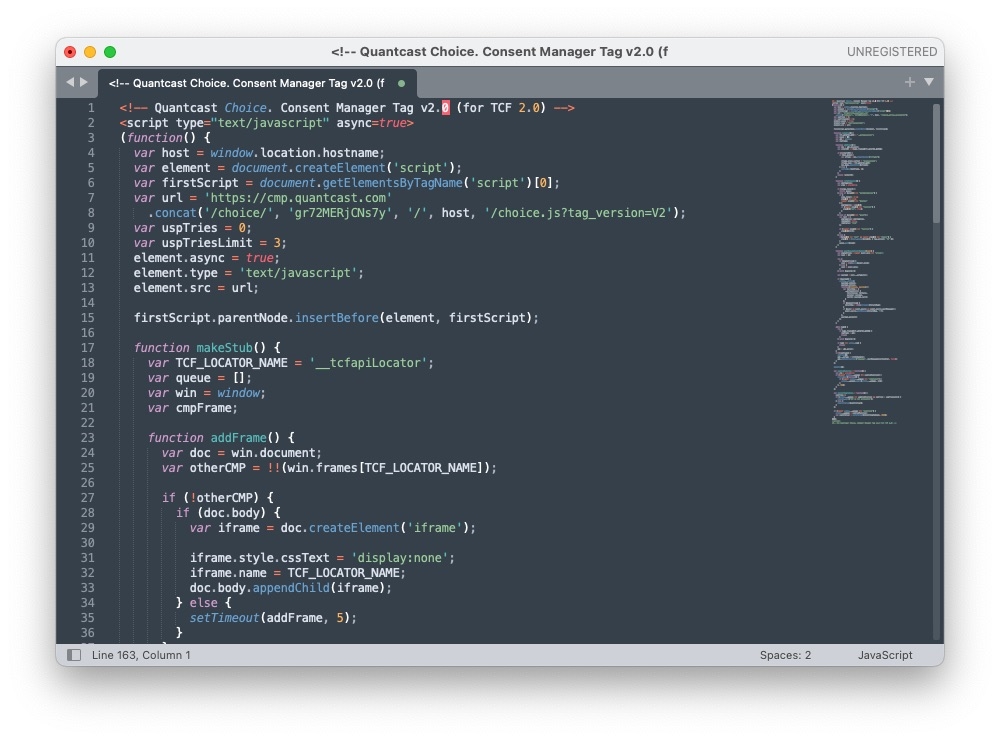Click the unsaved-changes dot on the tab
The width and height of the screenshot is (1000, 740).
click(401, 83)
